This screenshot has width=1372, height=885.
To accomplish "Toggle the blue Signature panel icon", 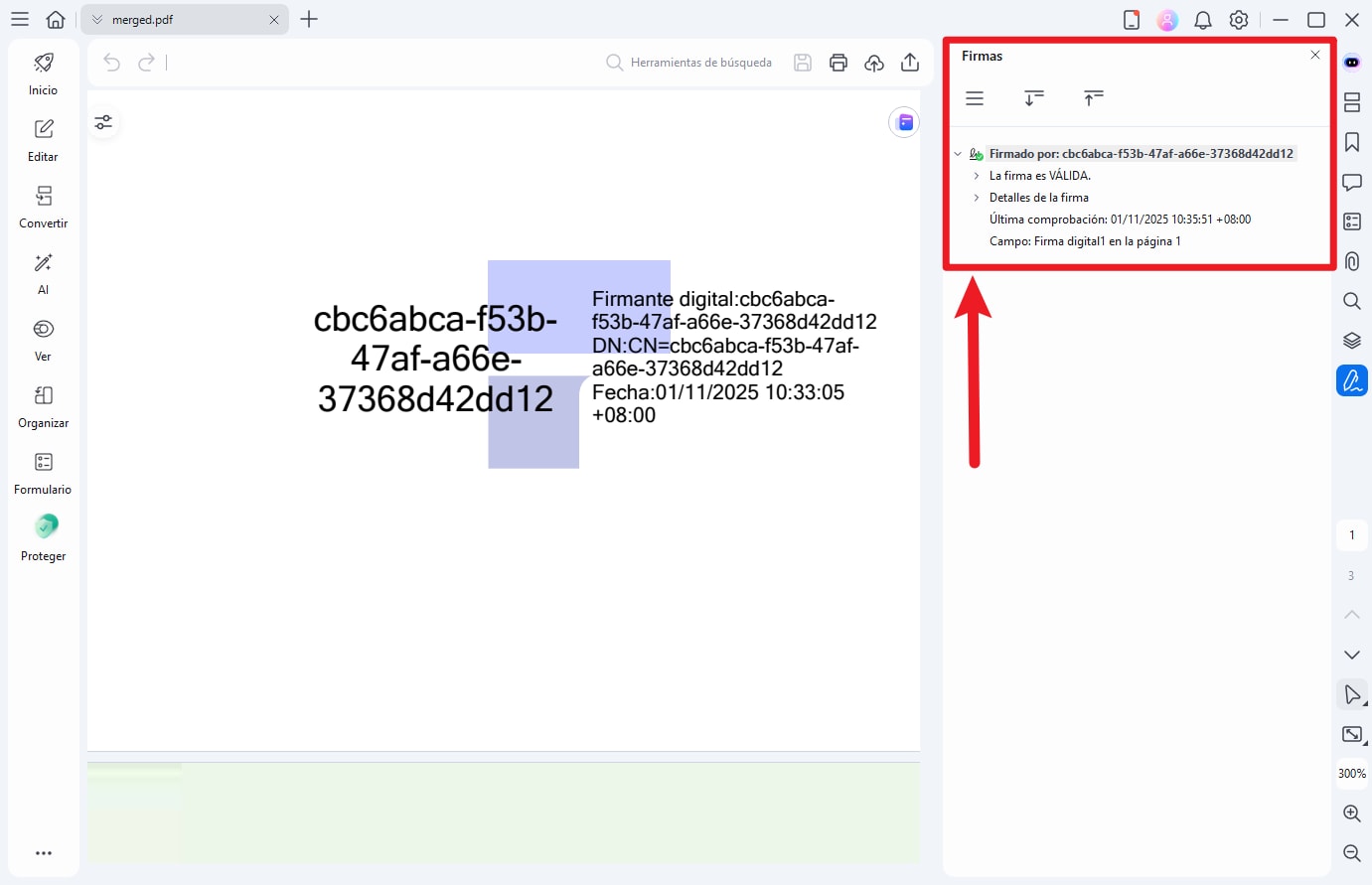I will pyautogui.click(x=1351, y=379).
